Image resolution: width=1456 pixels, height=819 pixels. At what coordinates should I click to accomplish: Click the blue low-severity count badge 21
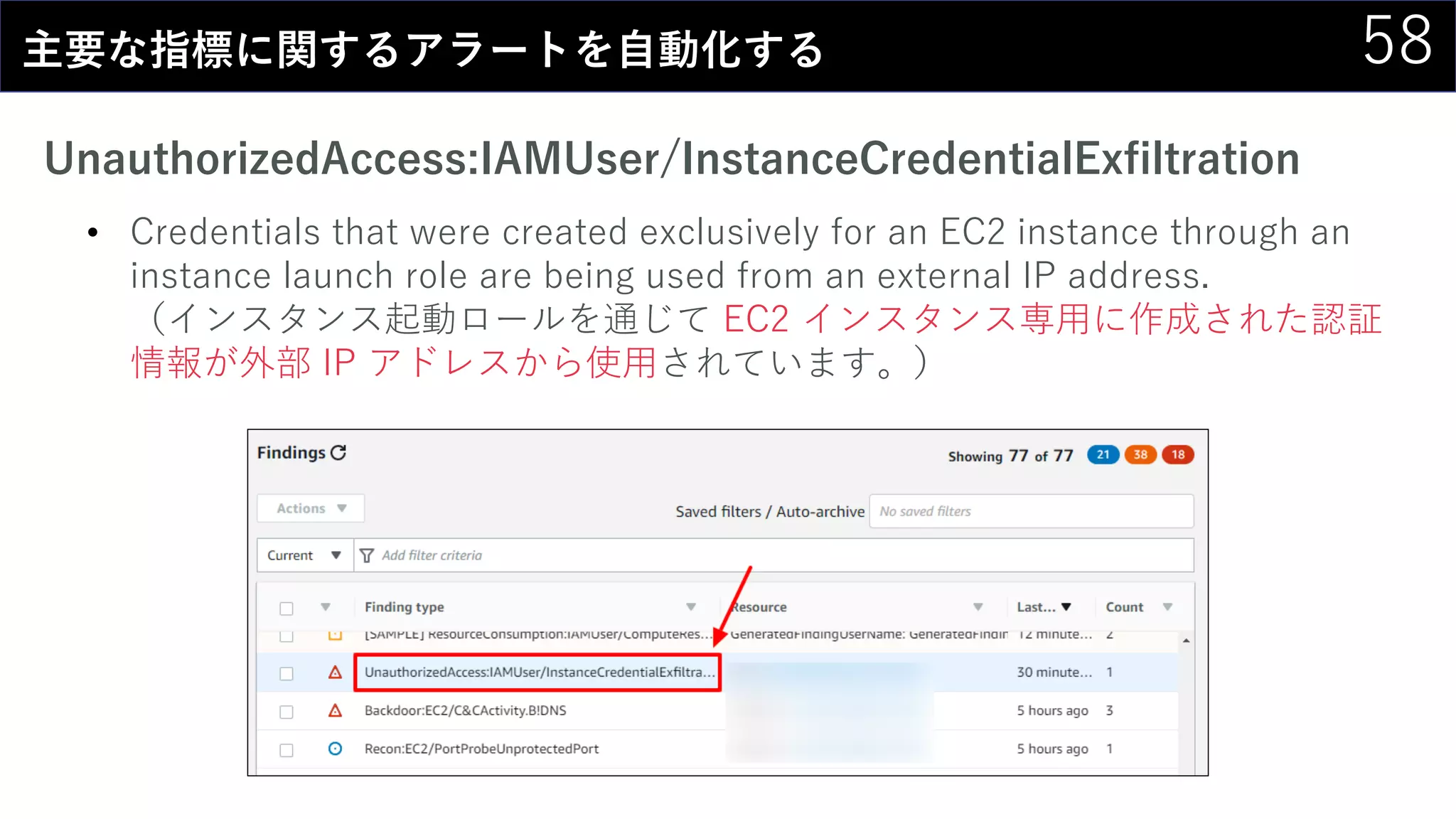tap(1103, 454)
